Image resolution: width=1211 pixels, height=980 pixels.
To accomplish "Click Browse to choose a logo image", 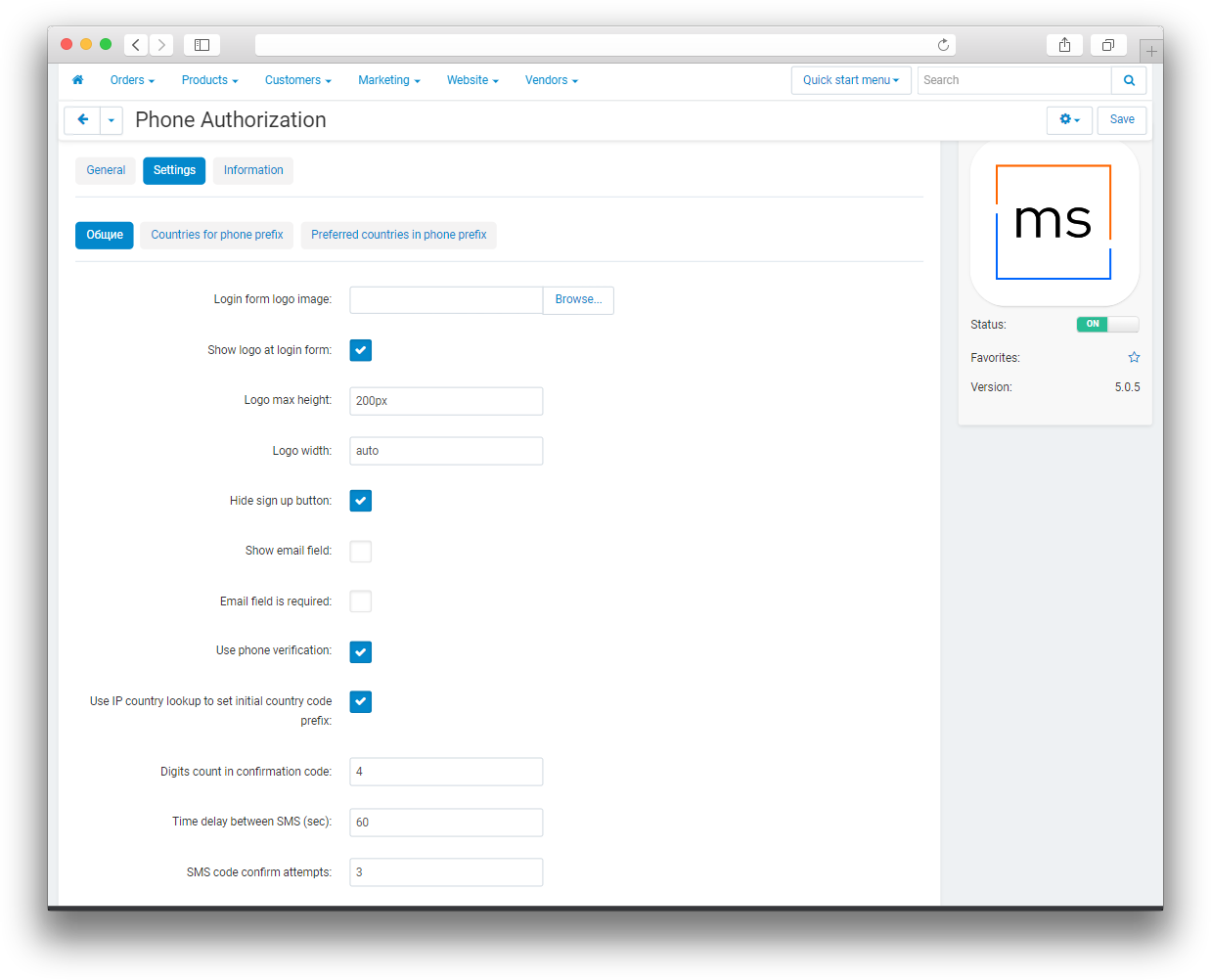I will coord(578,300).
